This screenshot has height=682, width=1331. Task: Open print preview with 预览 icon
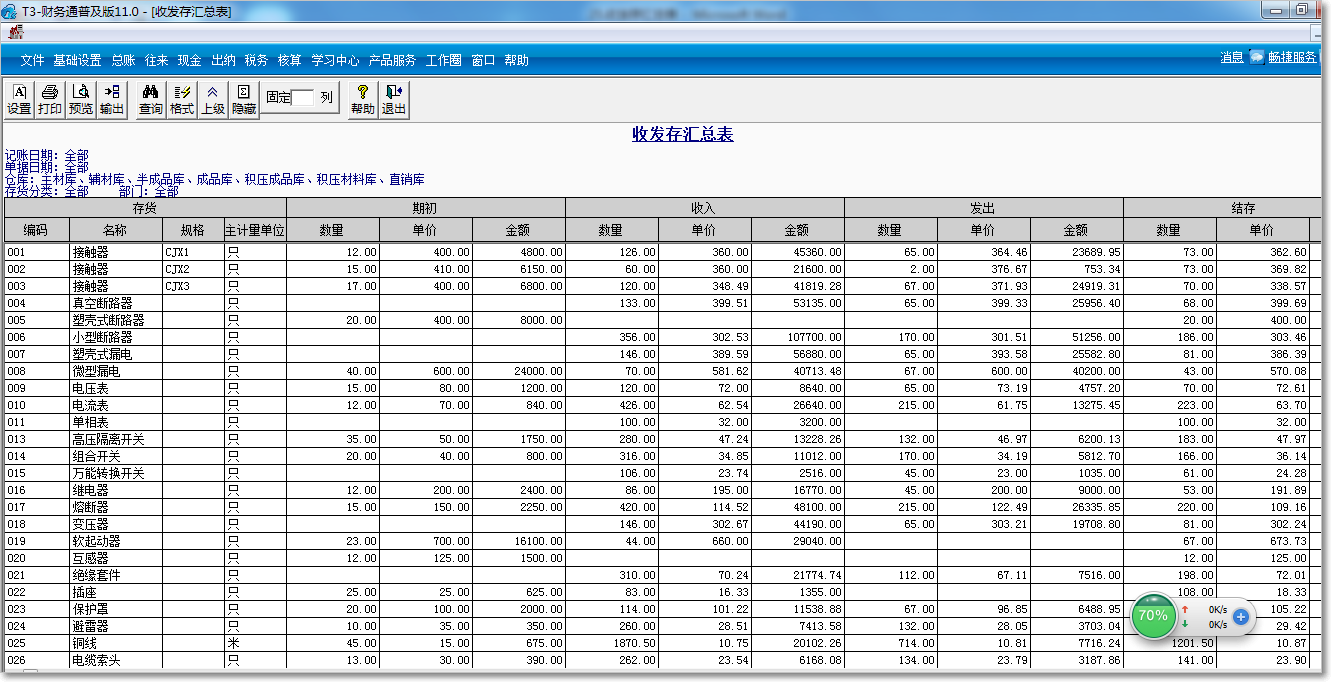80,98
